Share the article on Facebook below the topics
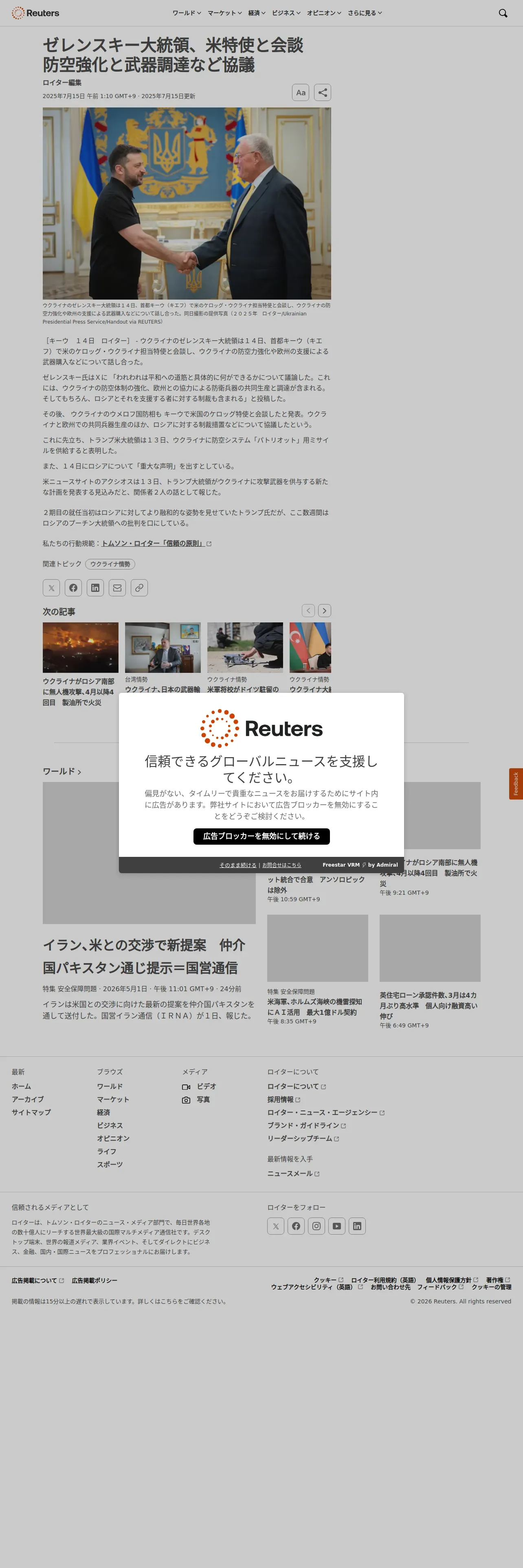Viewport: 523px width, 1568px height. tap(73, 588)
